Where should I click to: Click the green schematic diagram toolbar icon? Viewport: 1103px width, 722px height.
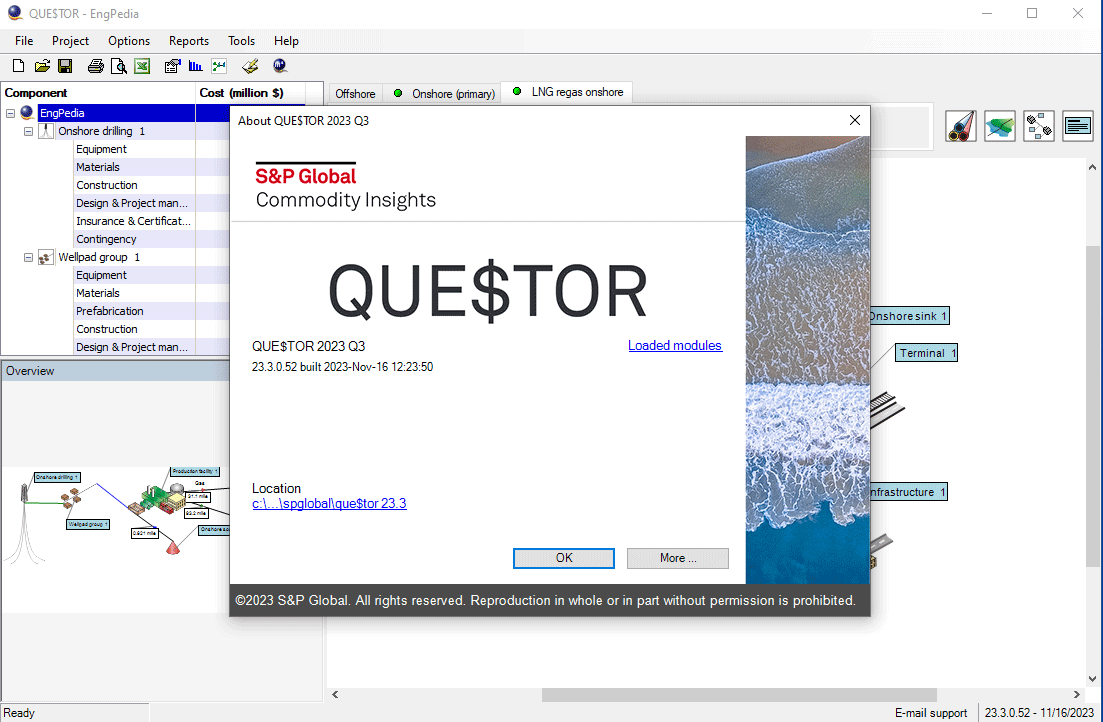(219, 66)
